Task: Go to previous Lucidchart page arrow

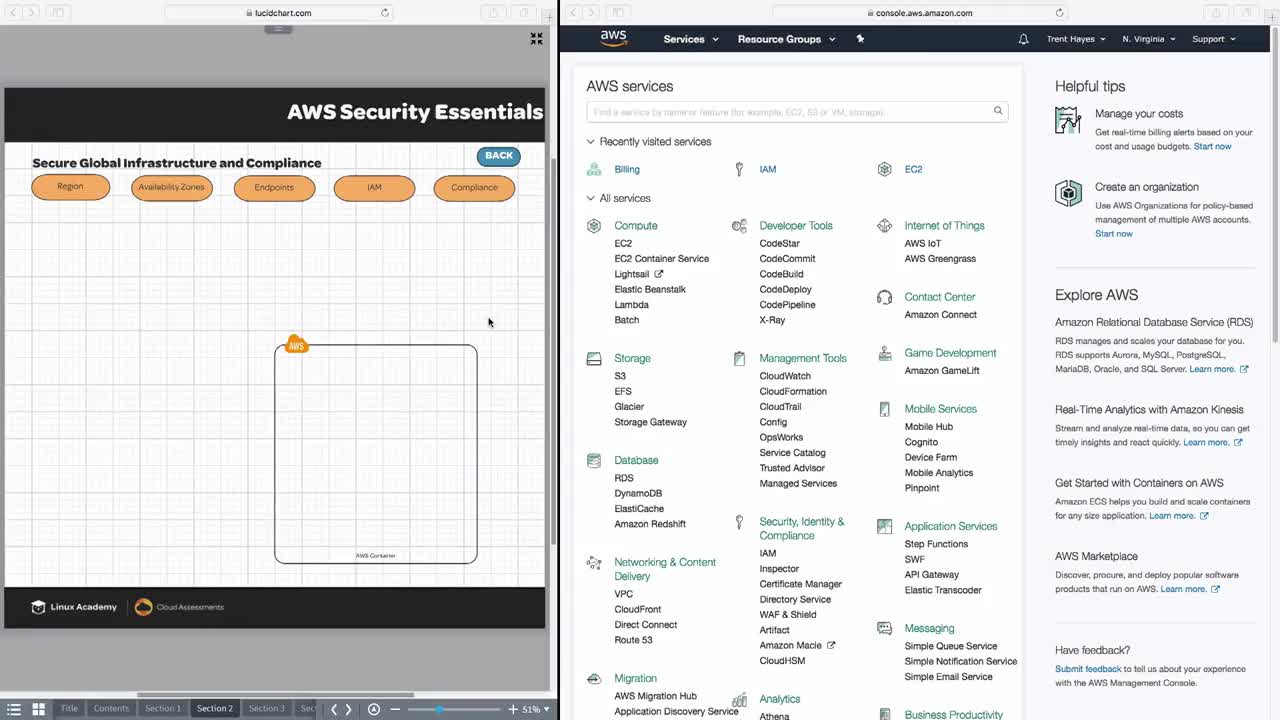Action: 334,709
